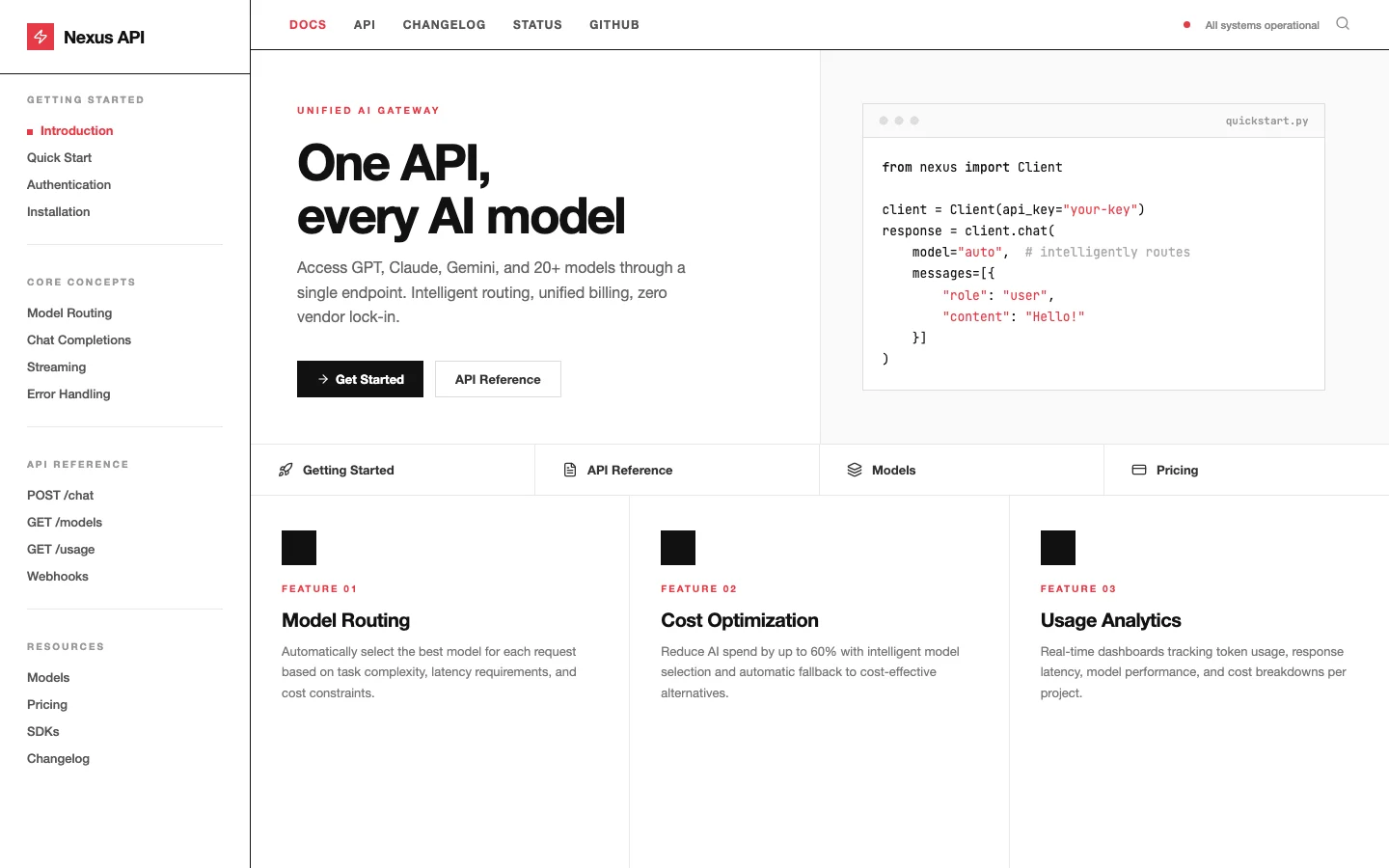The height and width of the screenshot is (868, 1389).
Task: Click the Cost Optimization feature heading
Action: [740, 620]
